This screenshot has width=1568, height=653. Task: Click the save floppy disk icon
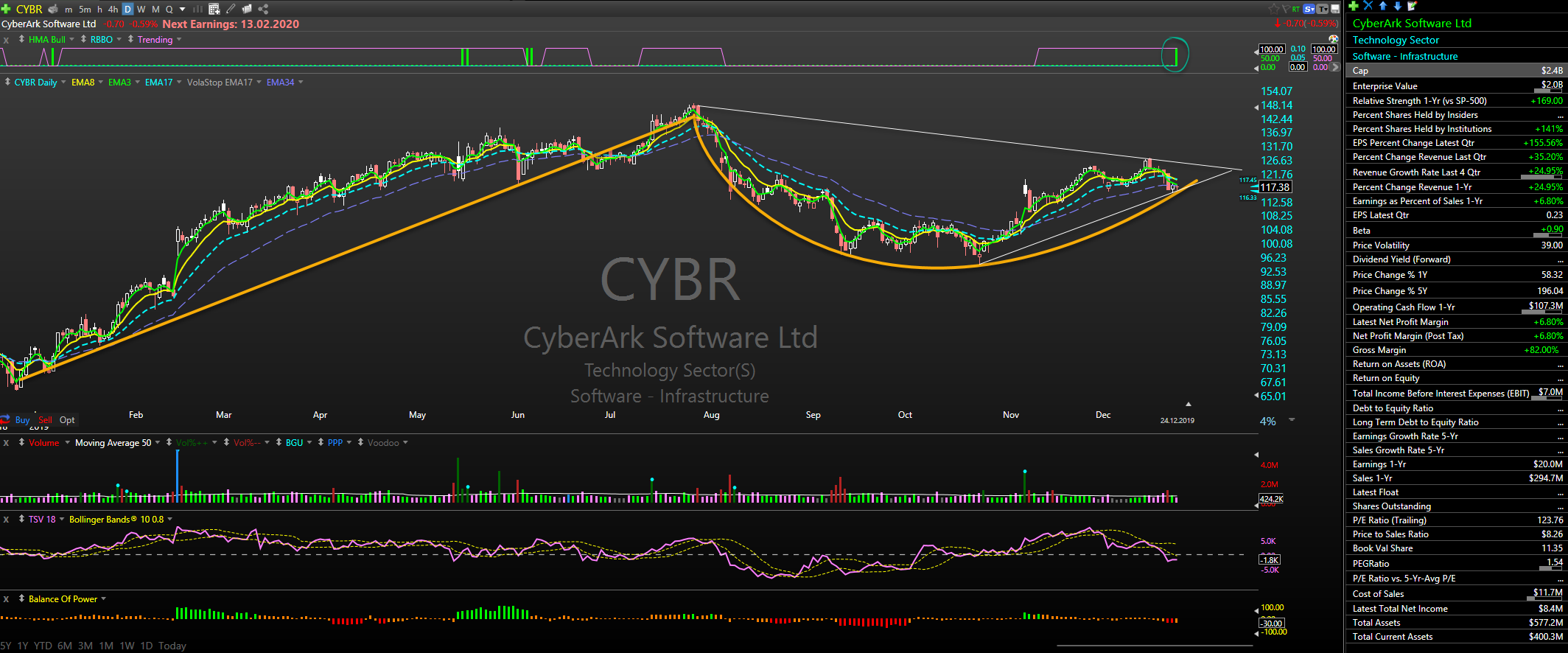pos(1334,9)
